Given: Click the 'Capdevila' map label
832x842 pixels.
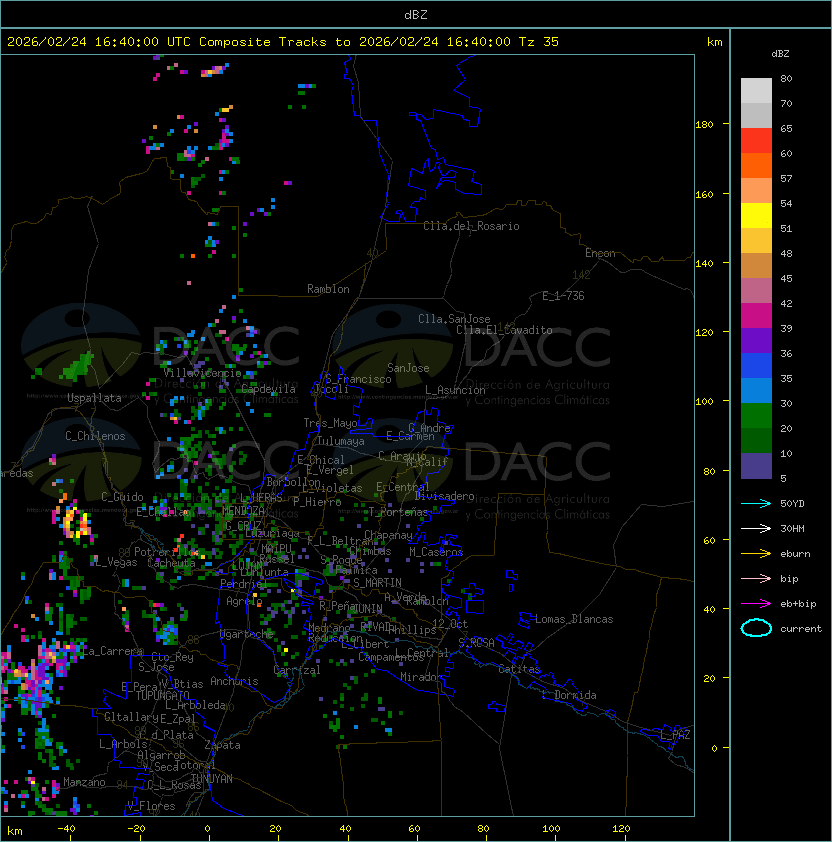Looking at the screenshot, I should 268,389.
